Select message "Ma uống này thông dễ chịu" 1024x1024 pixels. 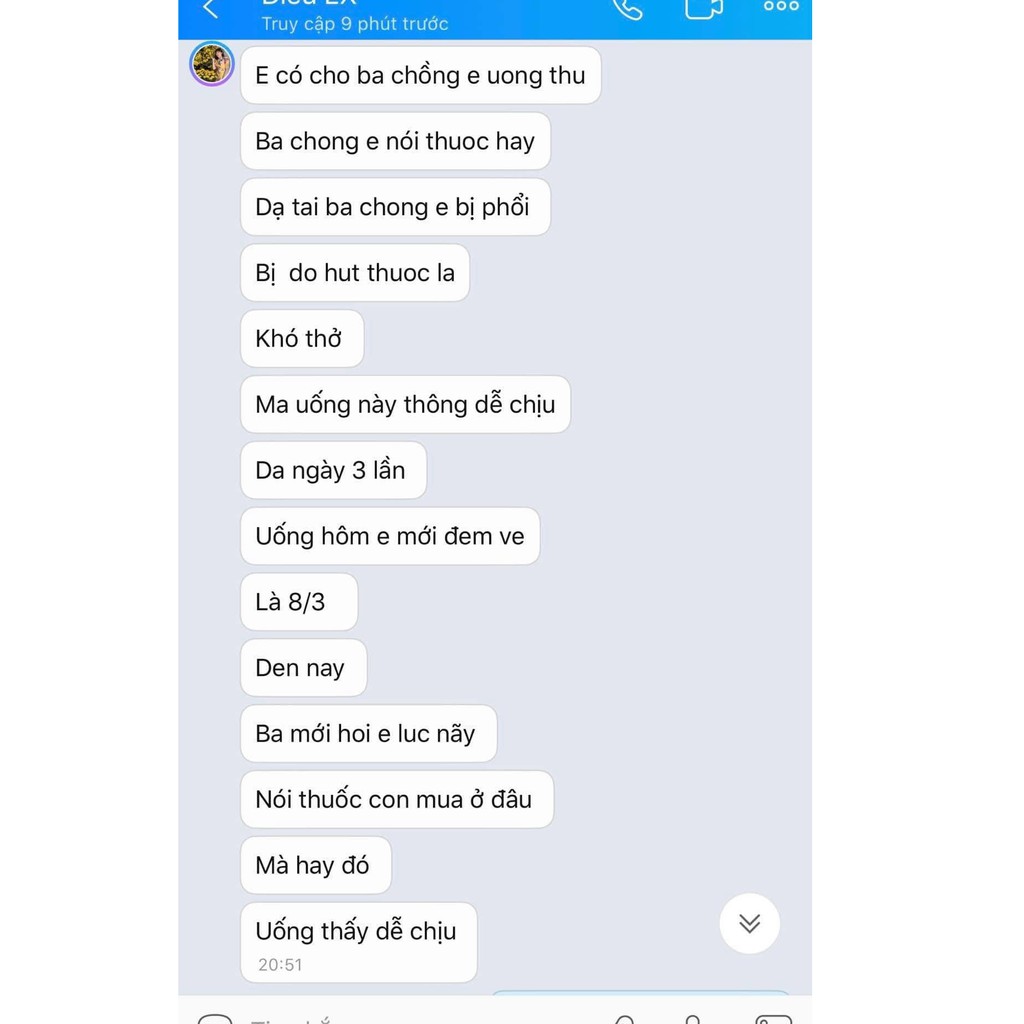click(x=405, y=404)
